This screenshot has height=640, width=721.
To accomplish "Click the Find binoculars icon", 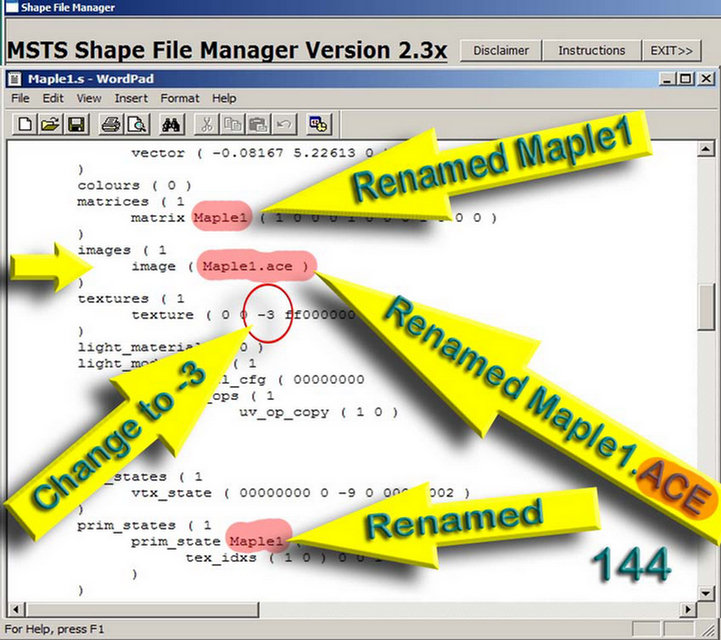I will click(x=172, y=124).
